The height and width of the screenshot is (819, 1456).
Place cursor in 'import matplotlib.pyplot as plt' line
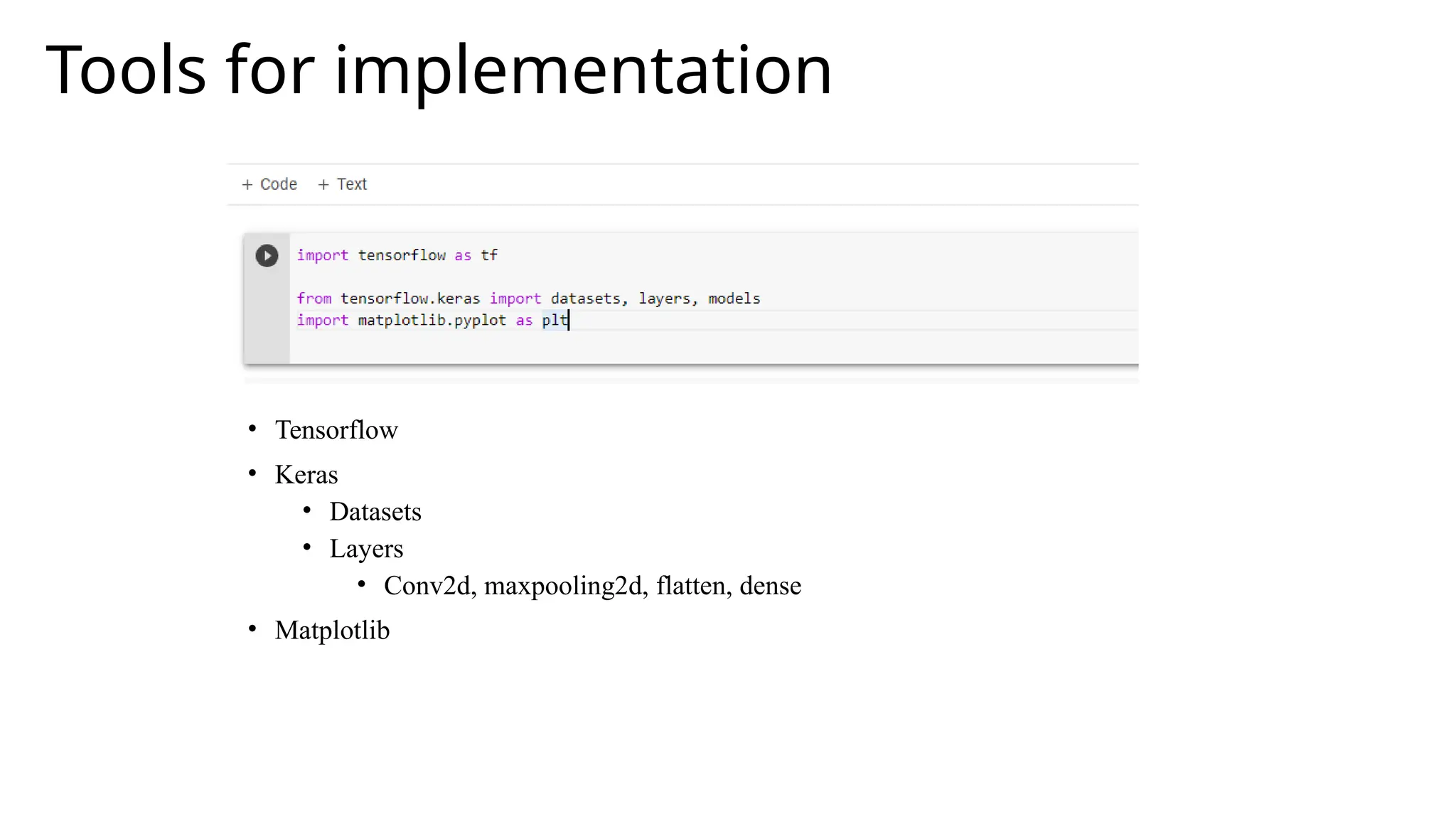[x=432, y=321]
